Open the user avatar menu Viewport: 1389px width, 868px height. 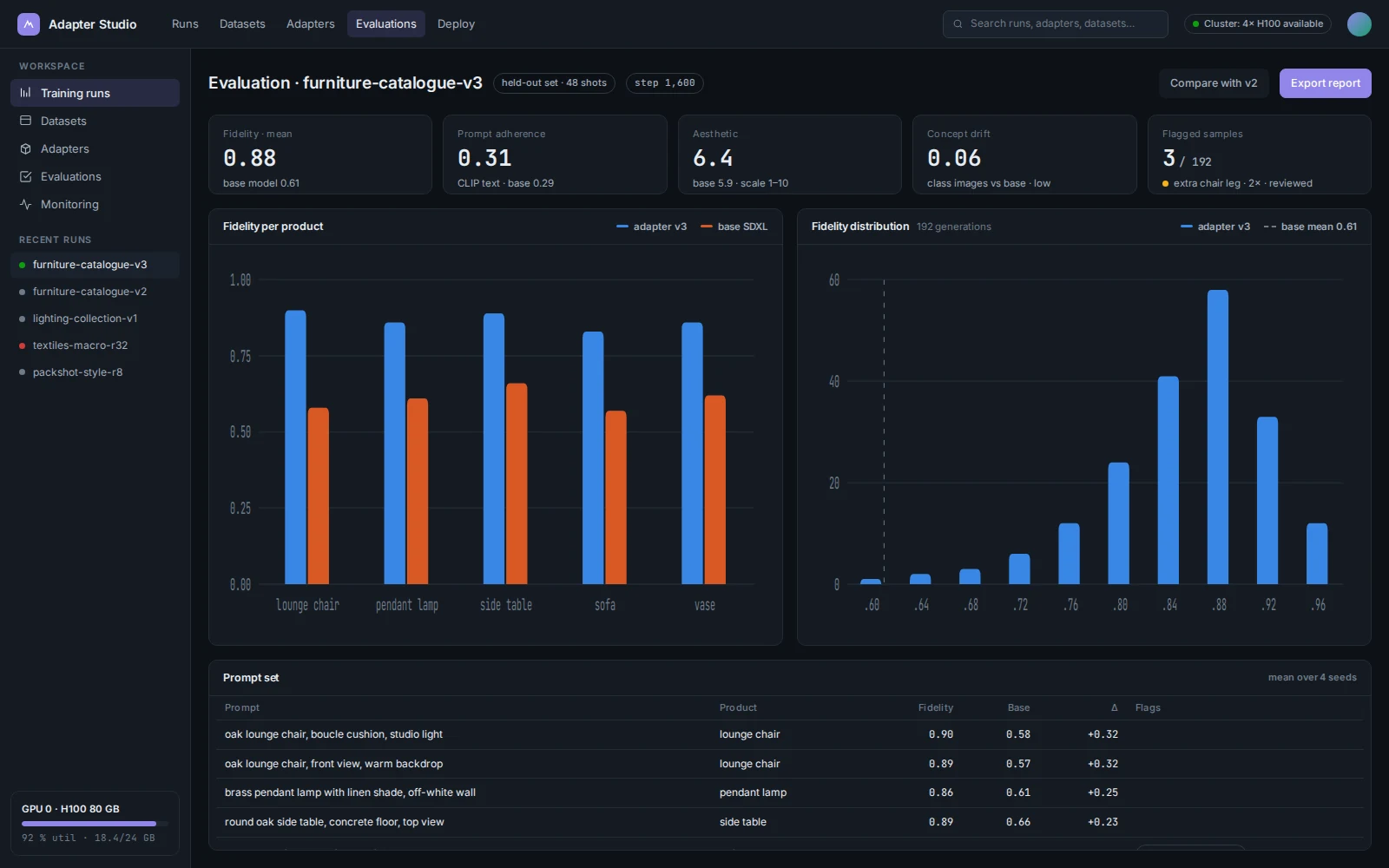[1359, 24]
